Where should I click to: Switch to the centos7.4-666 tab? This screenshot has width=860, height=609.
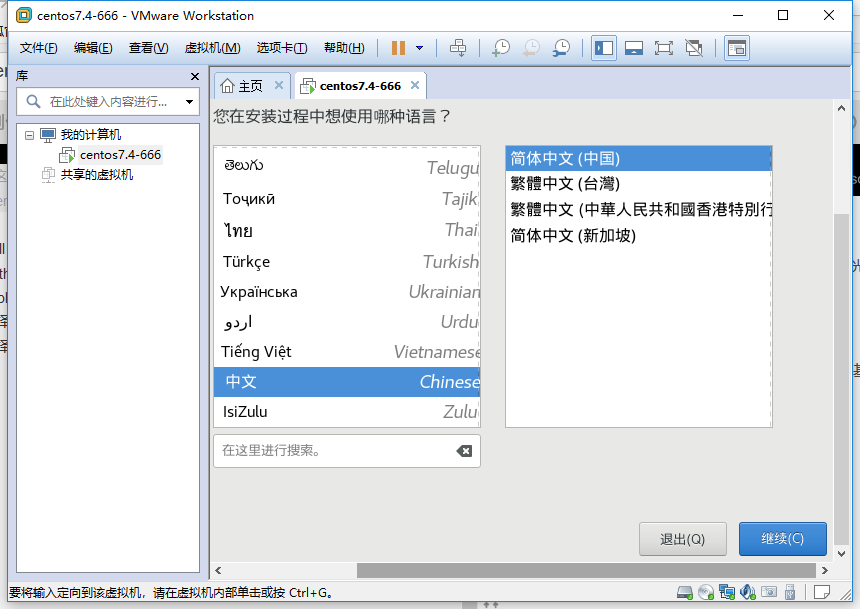pos(360,86)
